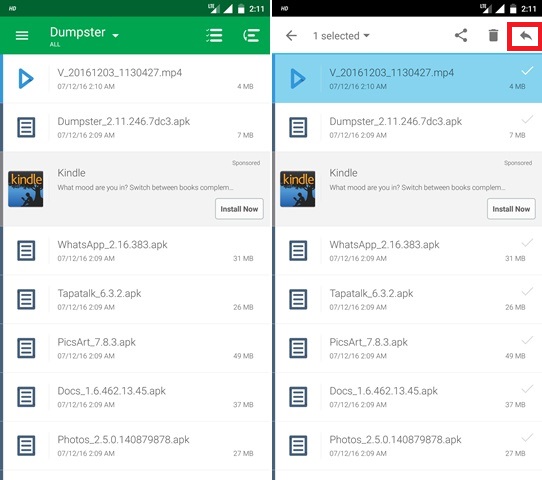Restore the selected file with the arrow icon

click(x=525, y=35)
